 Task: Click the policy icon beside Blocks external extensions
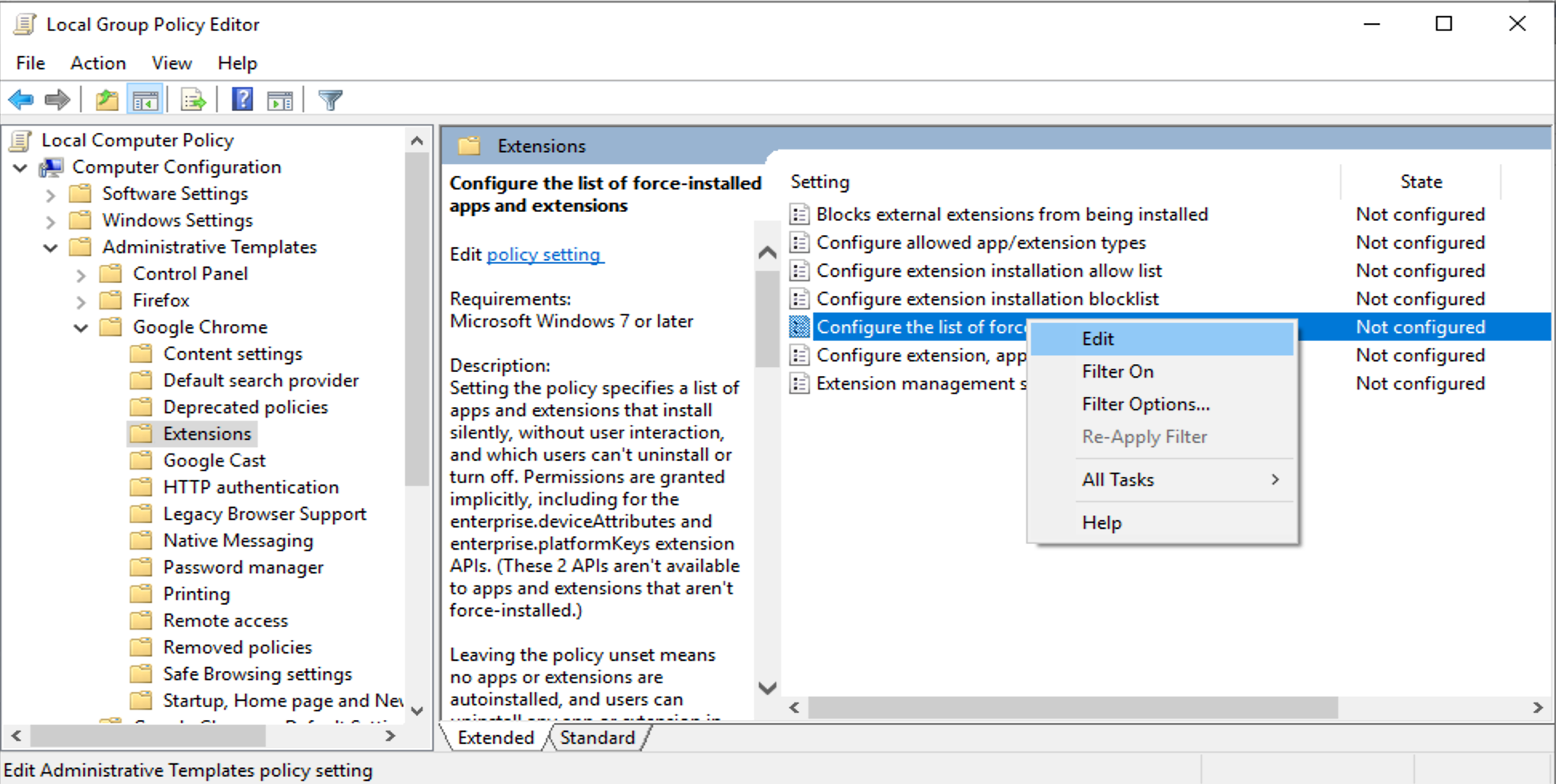click(799, 214)
